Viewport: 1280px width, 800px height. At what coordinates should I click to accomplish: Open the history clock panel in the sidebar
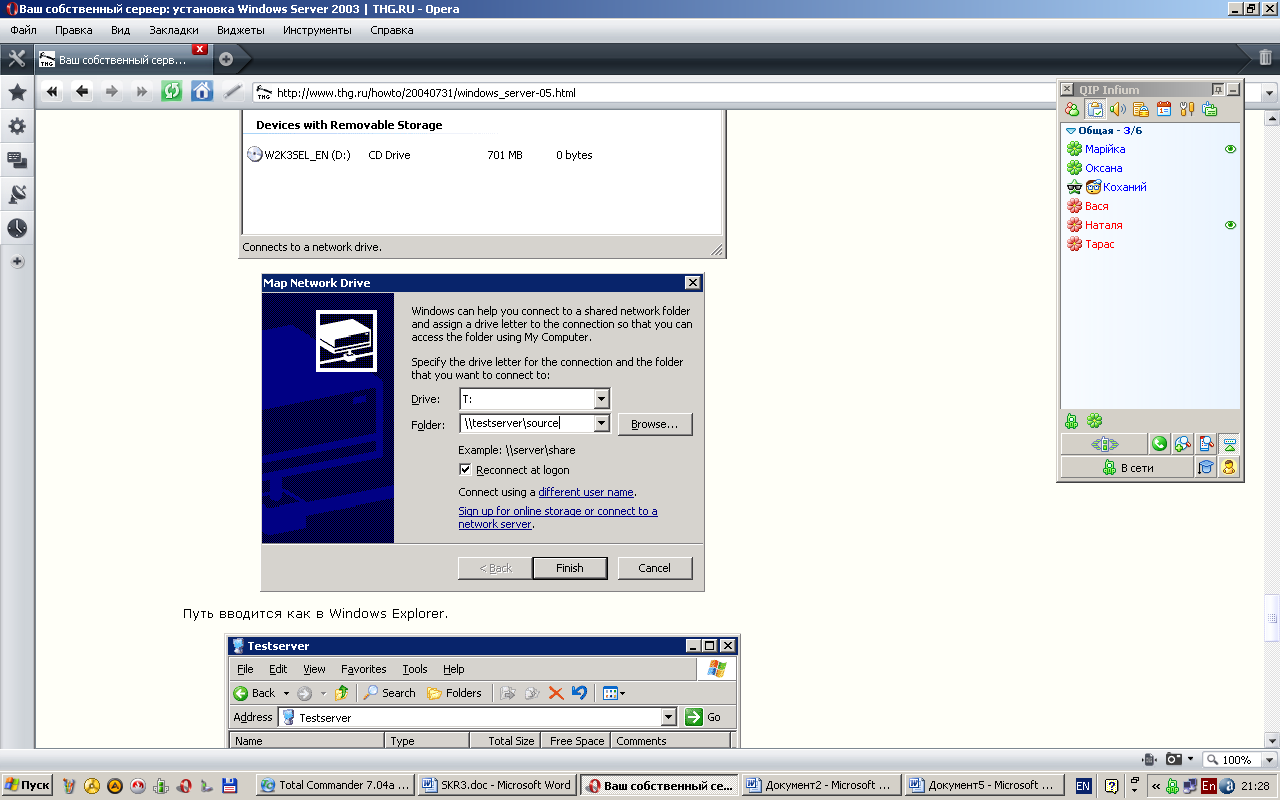point(17,228)
